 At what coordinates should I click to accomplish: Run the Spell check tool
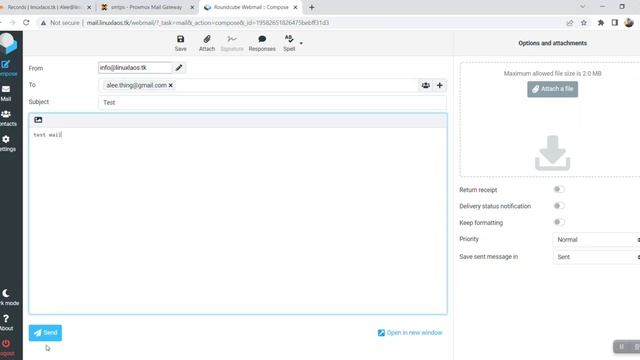pos(289,43)
